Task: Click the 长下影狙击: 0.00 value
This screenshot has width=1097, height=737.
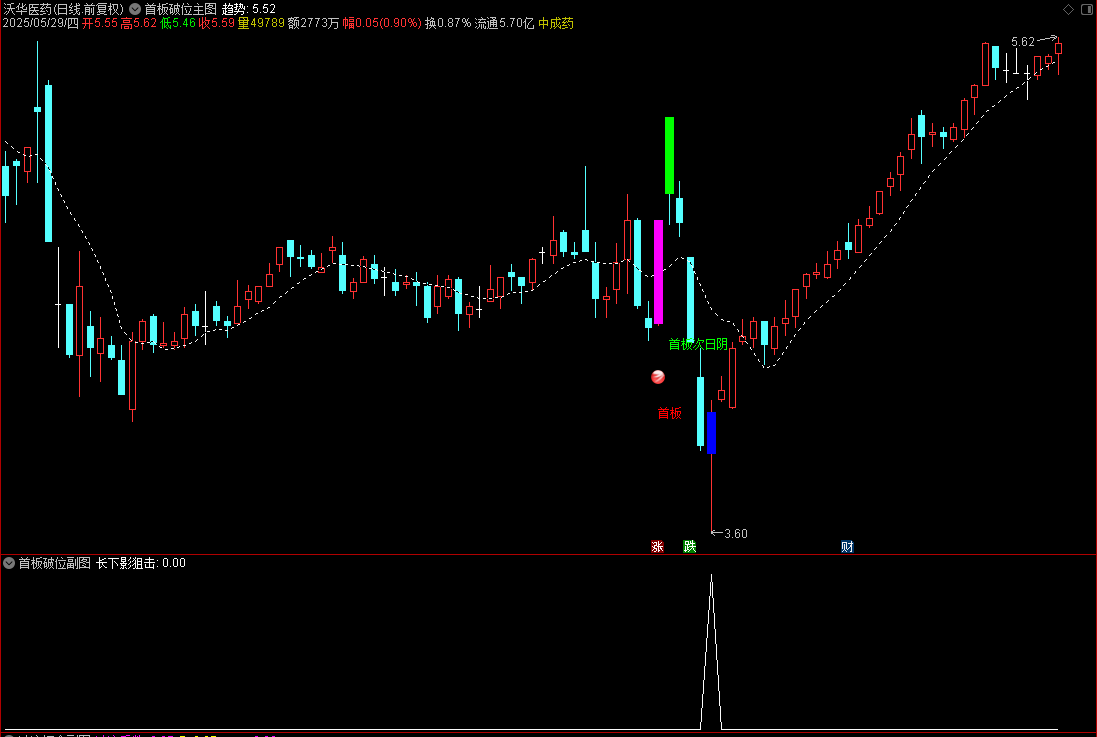Action: tap(141, 563)
